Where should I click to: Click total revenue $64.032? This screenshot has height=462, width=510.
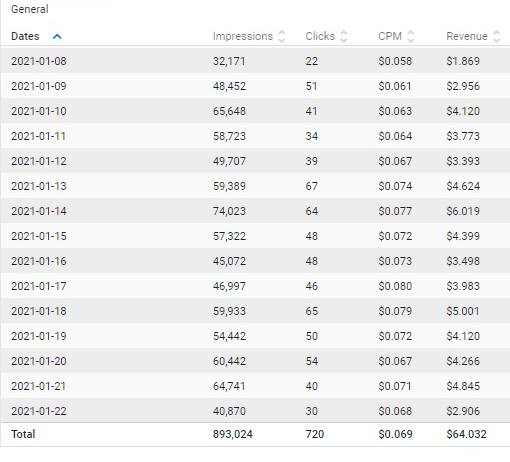[x=466, y=434]
